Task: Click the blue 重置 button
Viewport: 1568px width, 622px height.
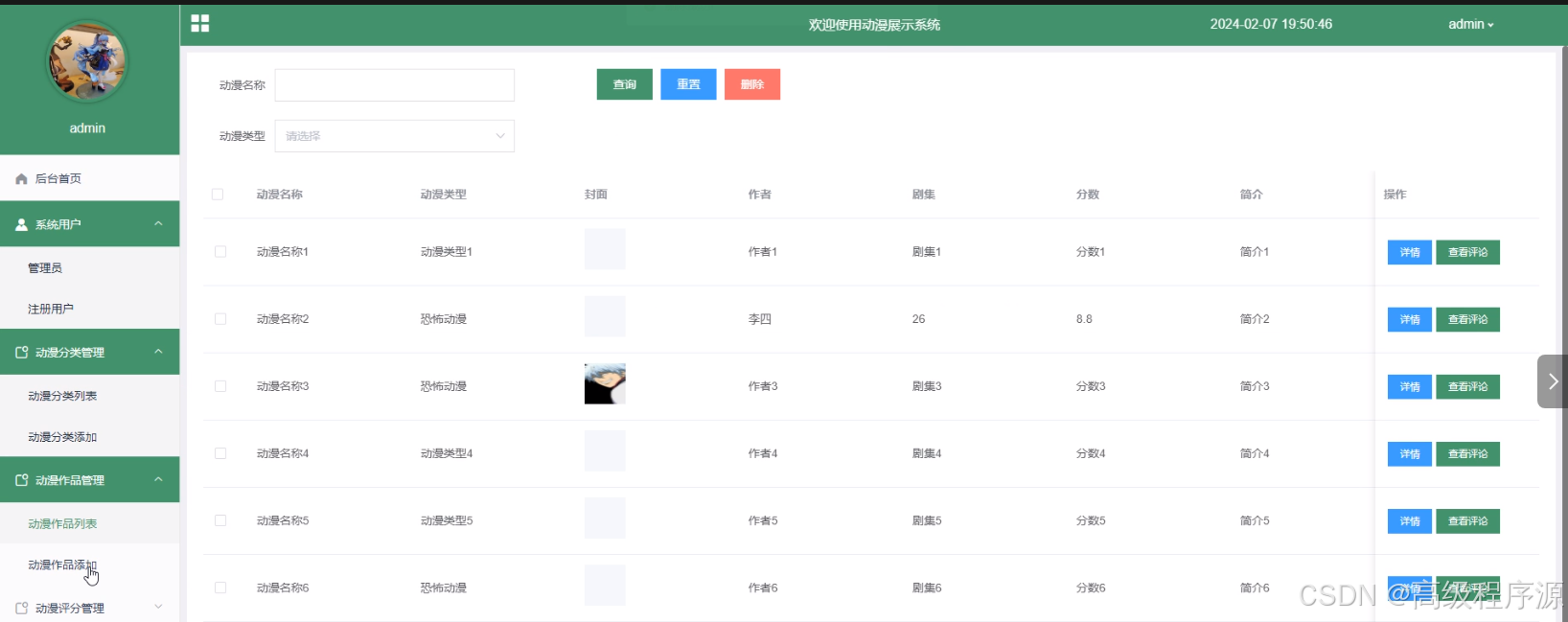Action: [688, 84]
